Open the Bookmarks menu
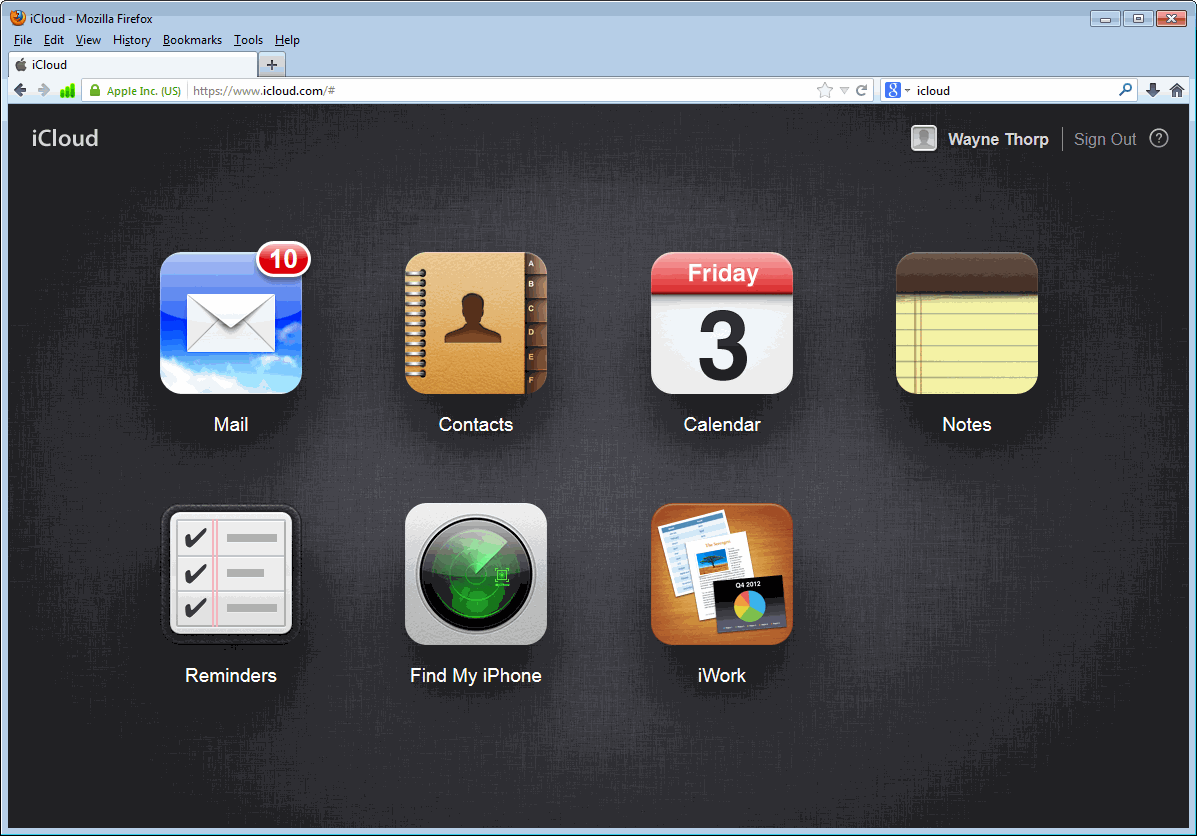This screenshot has height=836, width=1197. [x=192, y=40]
